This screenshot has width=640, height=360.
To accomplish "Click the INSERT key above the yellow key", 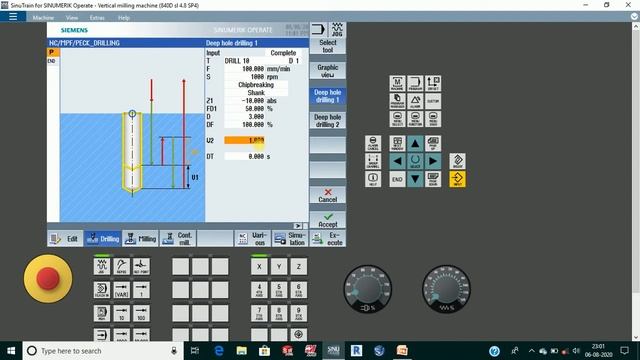I will (458, 161).
